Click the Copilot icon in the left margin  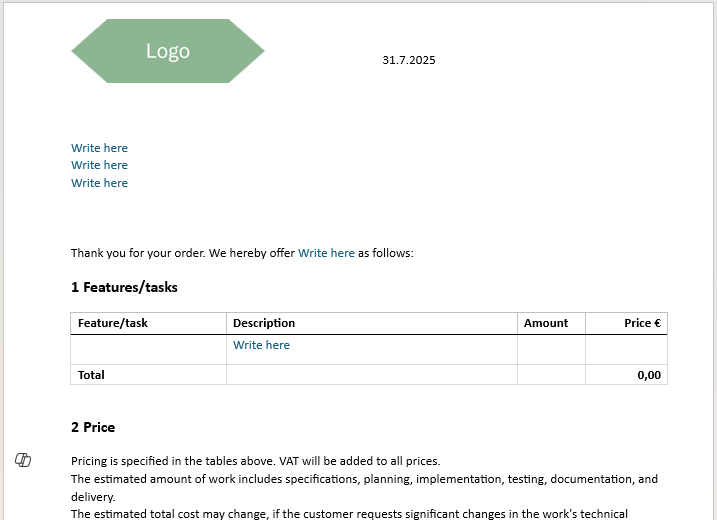click(23, 460)
